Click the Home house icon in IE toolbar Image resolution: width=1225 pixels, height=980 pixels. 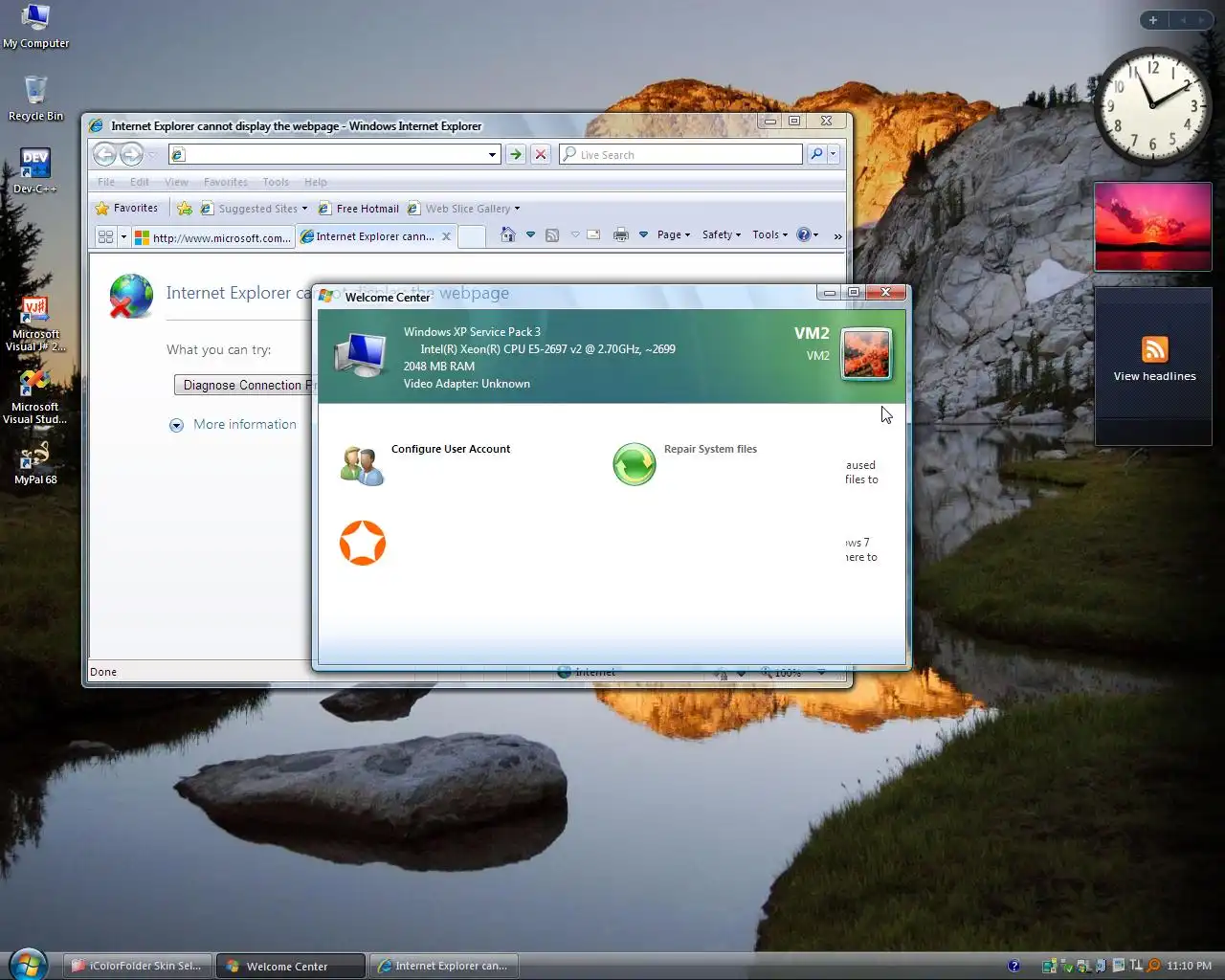pyautogui.click(x=507, y=234)
